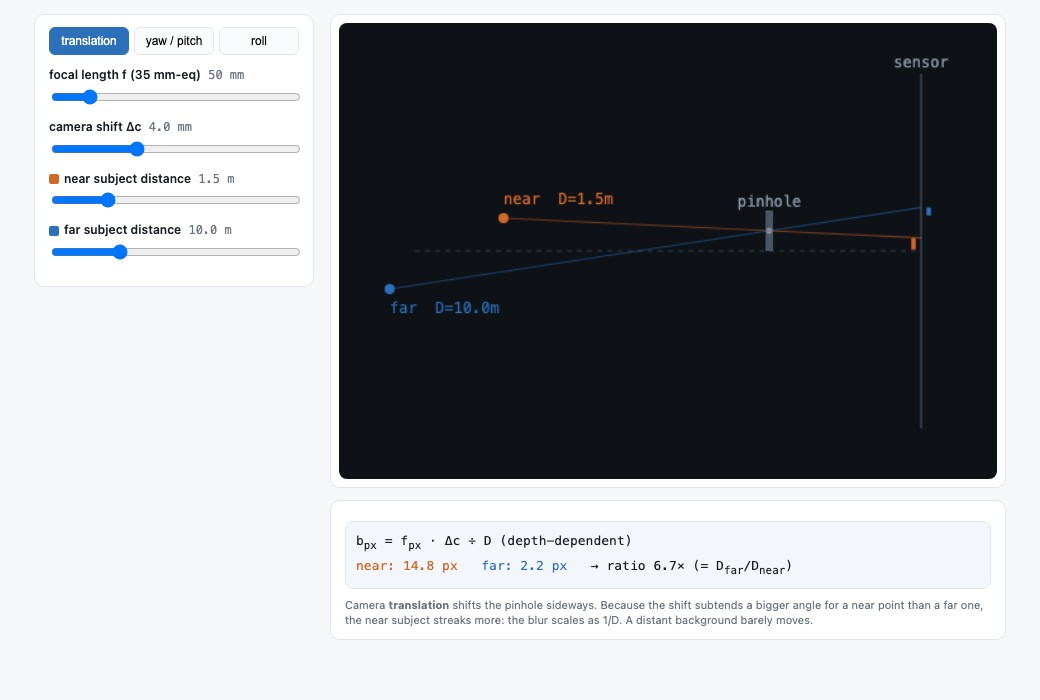The height and width of the screenshot is (700, 1040).
Task: Click the sensor label at top of diagram
Action: pos(921,62)
